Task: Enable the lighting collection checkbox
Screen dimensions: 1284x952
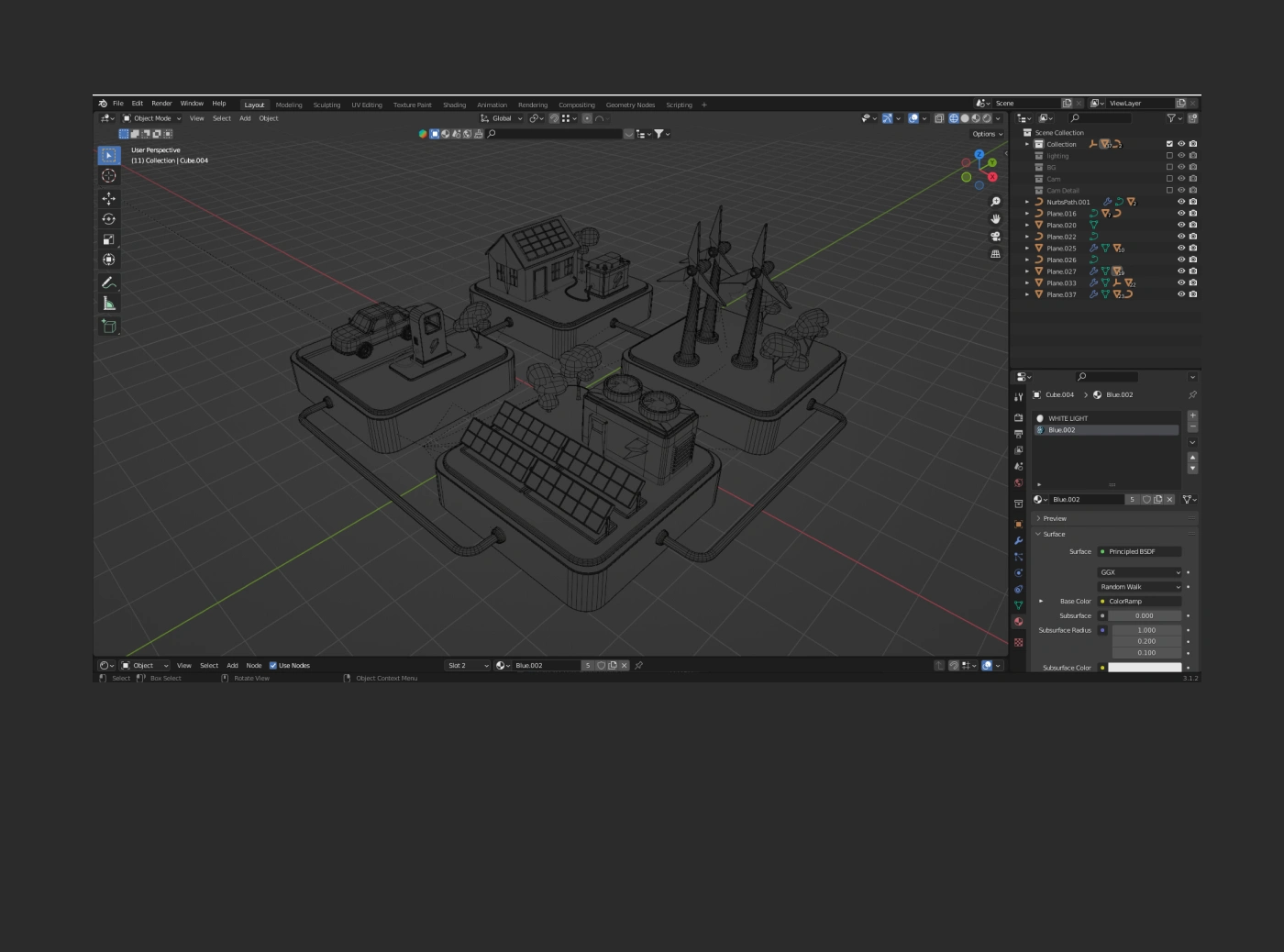Action: (x=1169, y=156)
